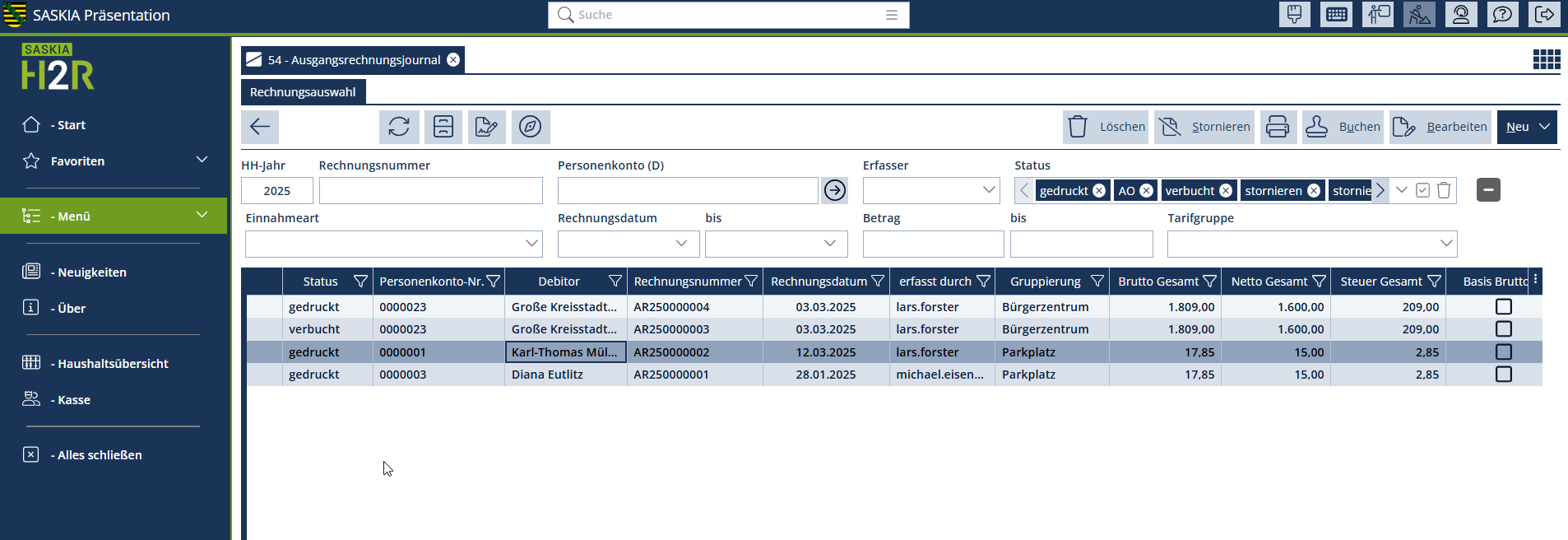Open the app grid icon at top right
The height and width of the screenshot is (540, 1568).
point(1546,59)
